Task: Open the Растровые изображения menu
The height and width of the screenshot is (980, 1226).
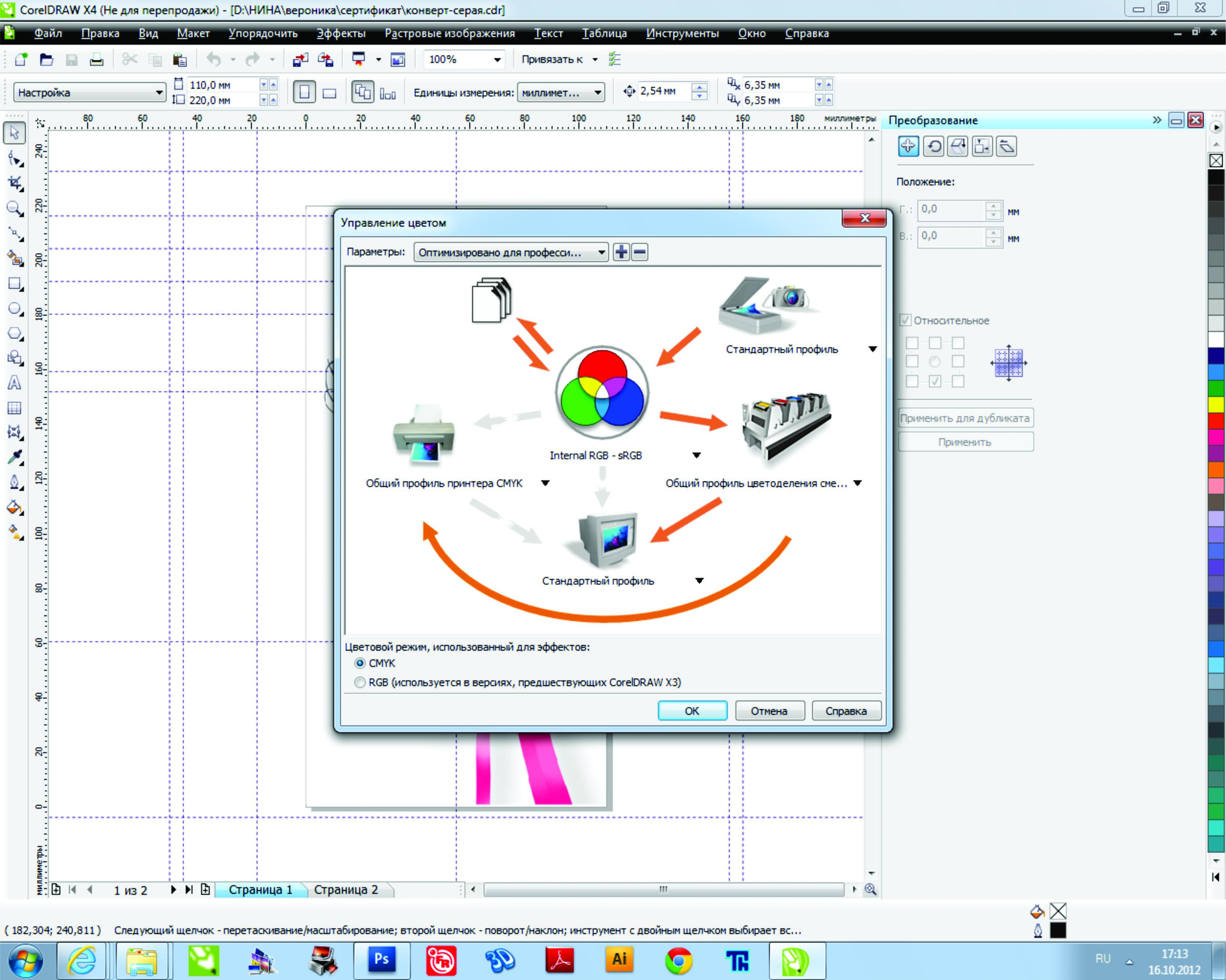Action: click(450, 34)
